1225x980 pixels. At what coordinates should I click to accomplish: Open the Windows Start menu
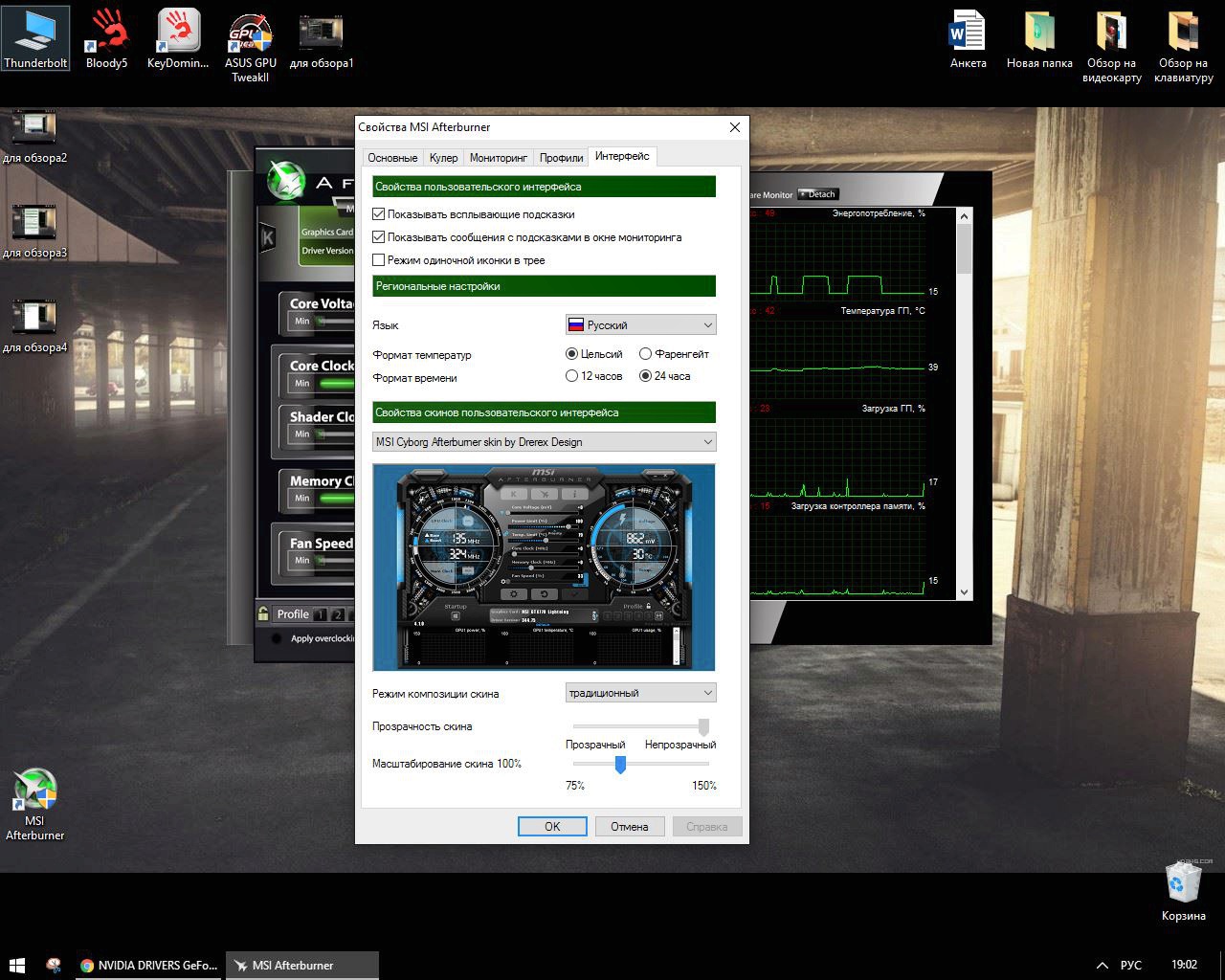click(x=17, y=965)
